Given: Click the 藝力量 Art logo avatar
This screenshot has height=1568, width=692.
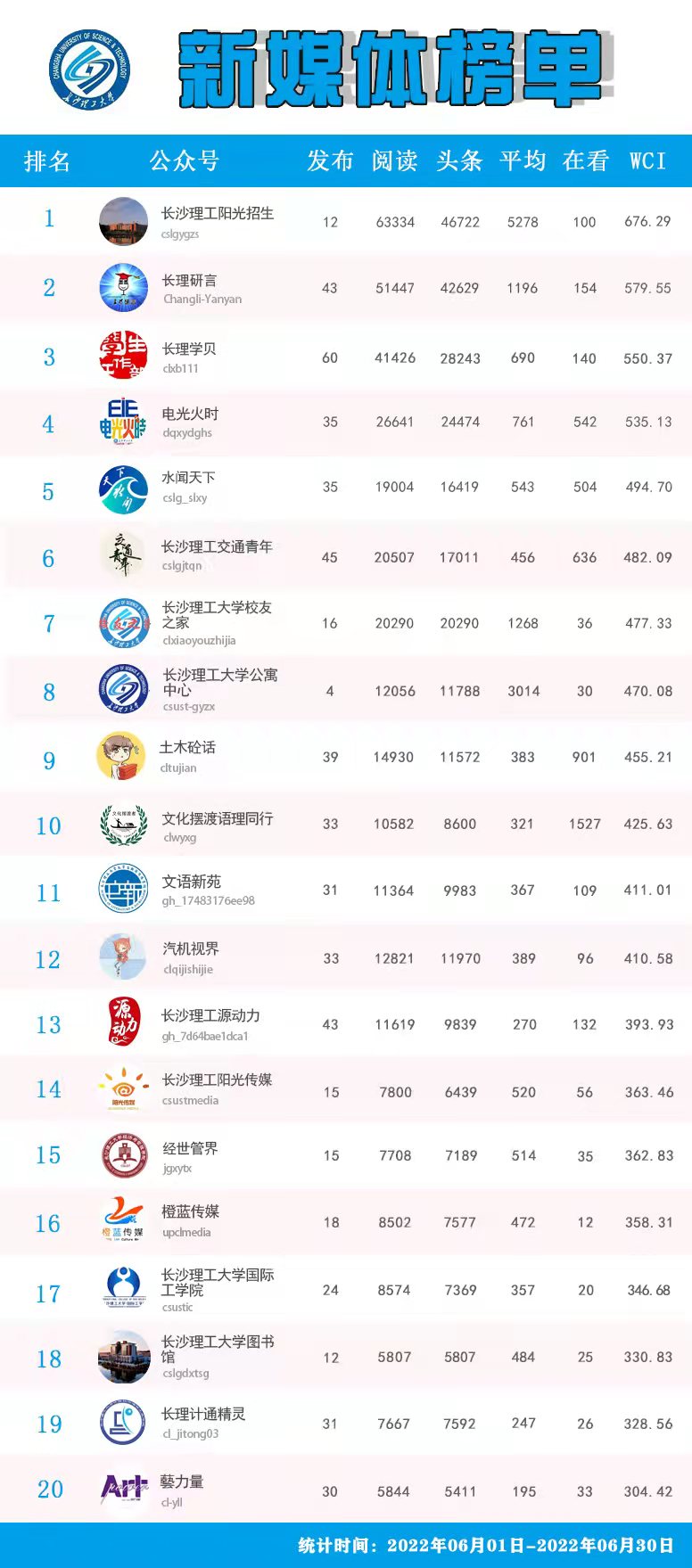Looking at the screenshot, I should click(x=124, y=1489).
